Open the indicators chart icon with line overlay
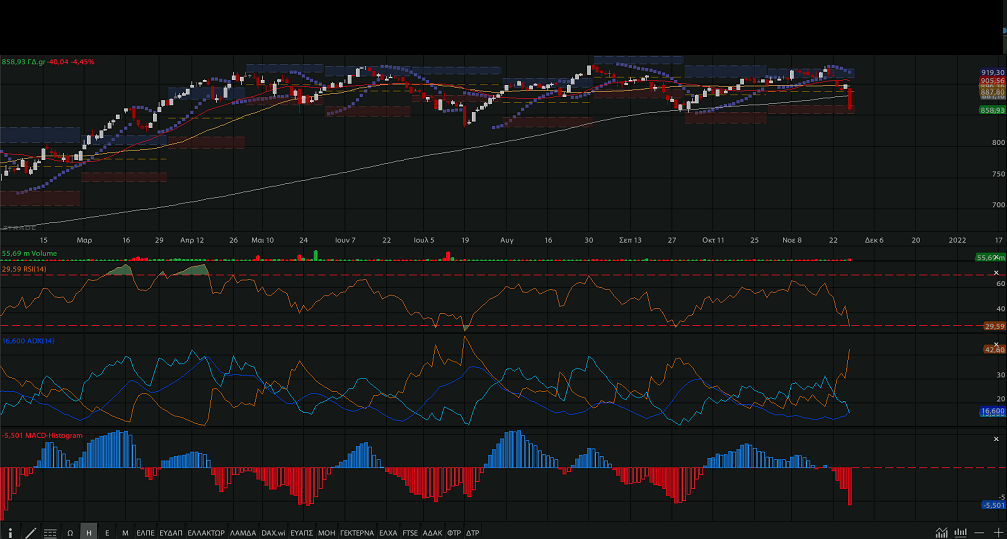 pos(941,532)
